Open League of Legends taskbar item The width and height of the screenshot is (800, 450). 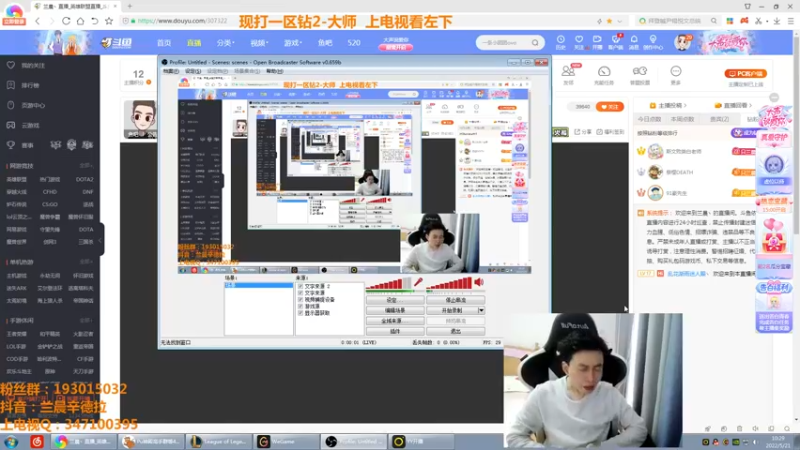(x=219, y=441)
